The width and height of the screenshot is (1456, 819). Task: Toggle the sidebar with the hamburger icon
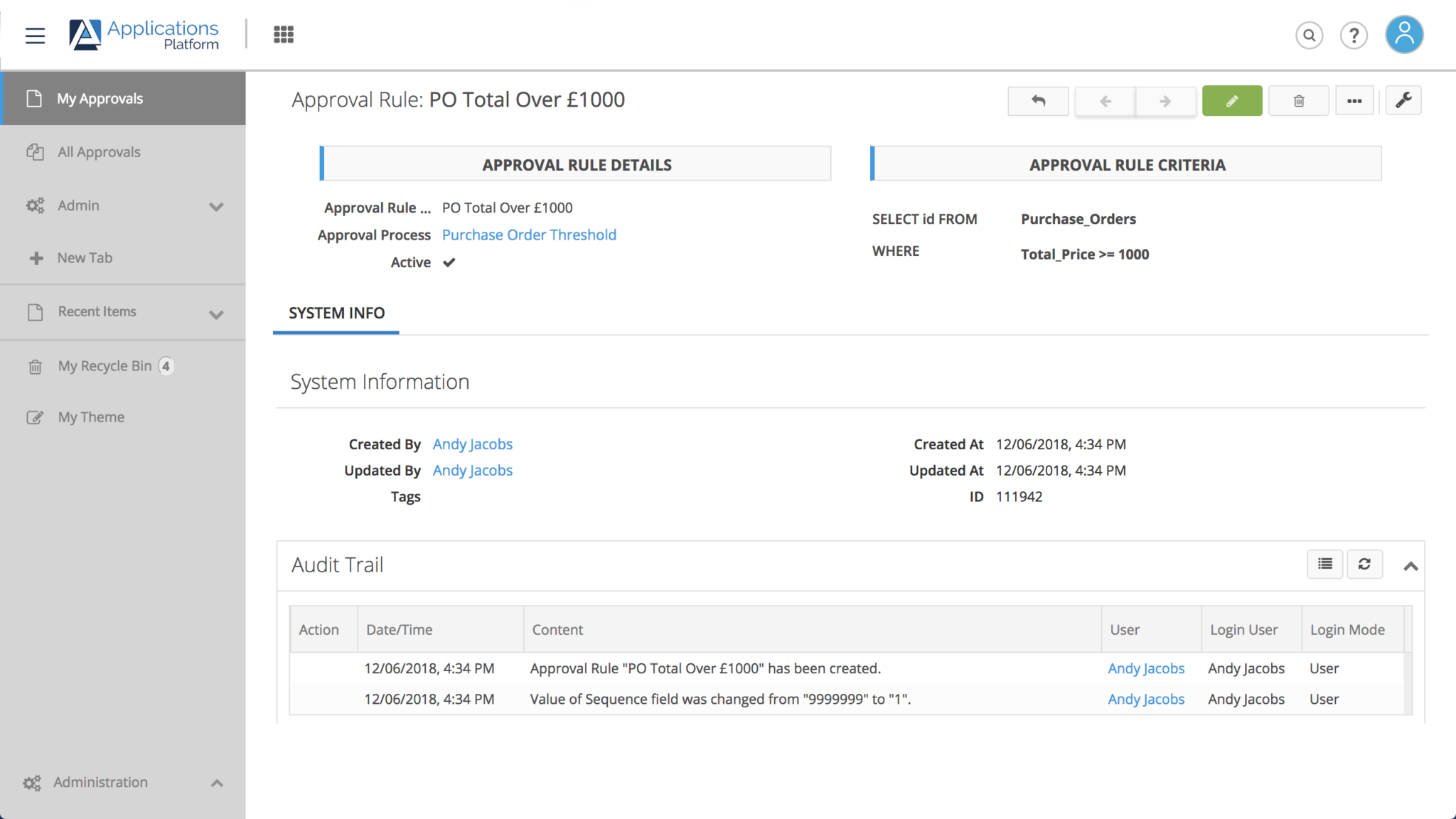coord(35,36)
